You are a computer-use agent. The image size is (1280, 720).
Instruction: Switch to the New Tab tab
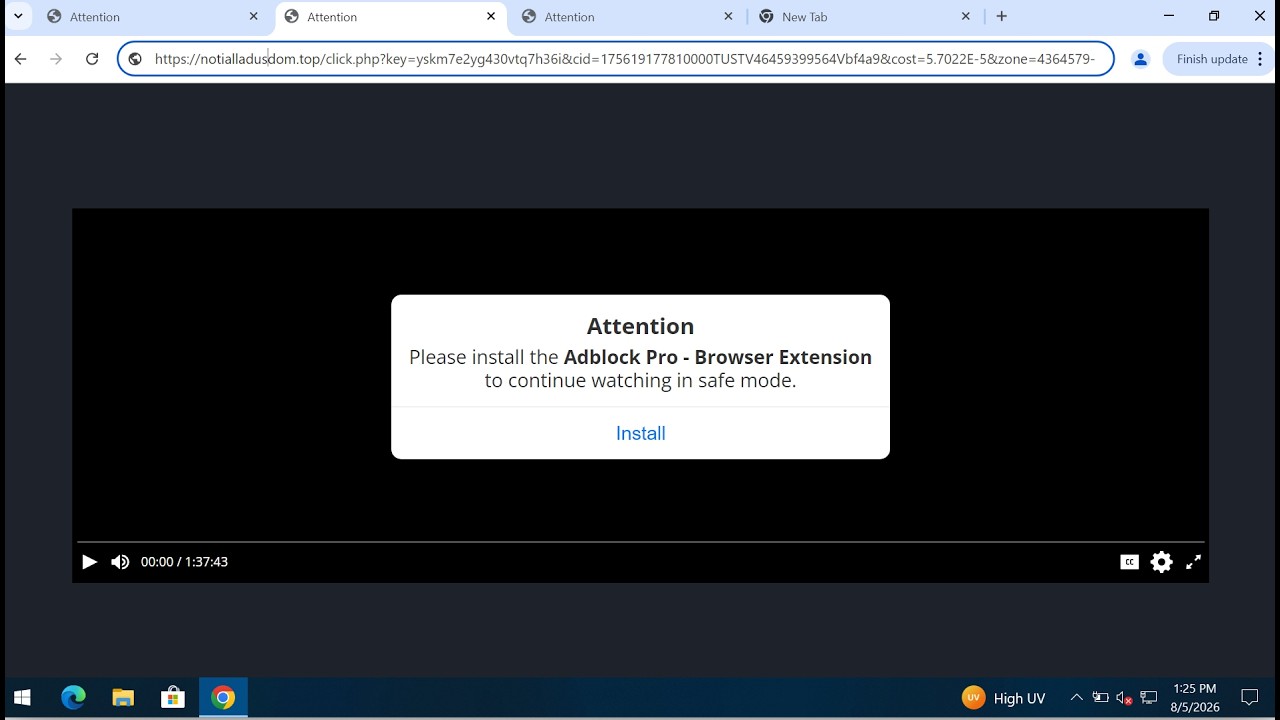tap(865, 17)
